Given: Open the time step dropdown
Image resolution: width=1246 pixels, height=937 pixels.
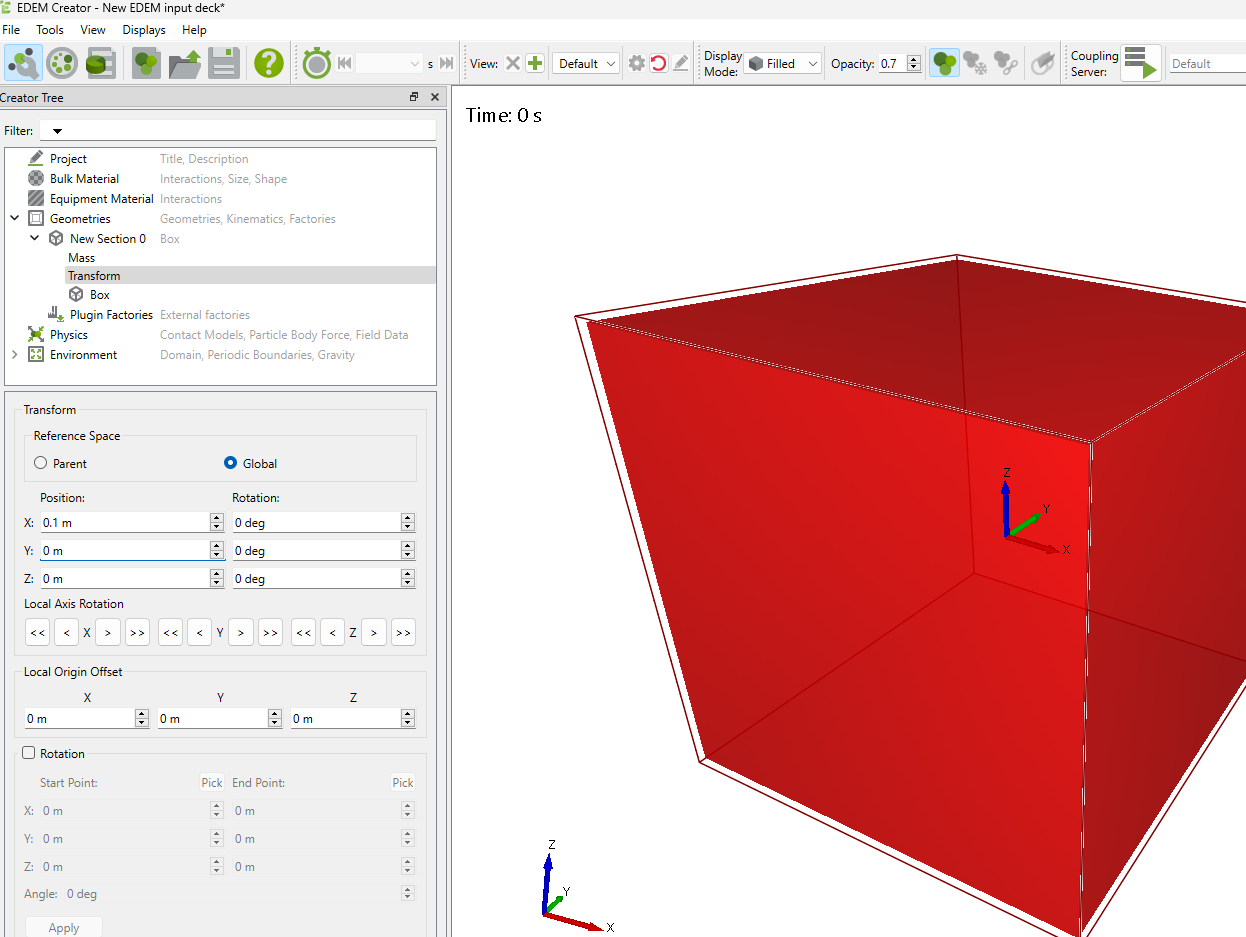Looking at the screenshot, I should (x=416, y=63).
